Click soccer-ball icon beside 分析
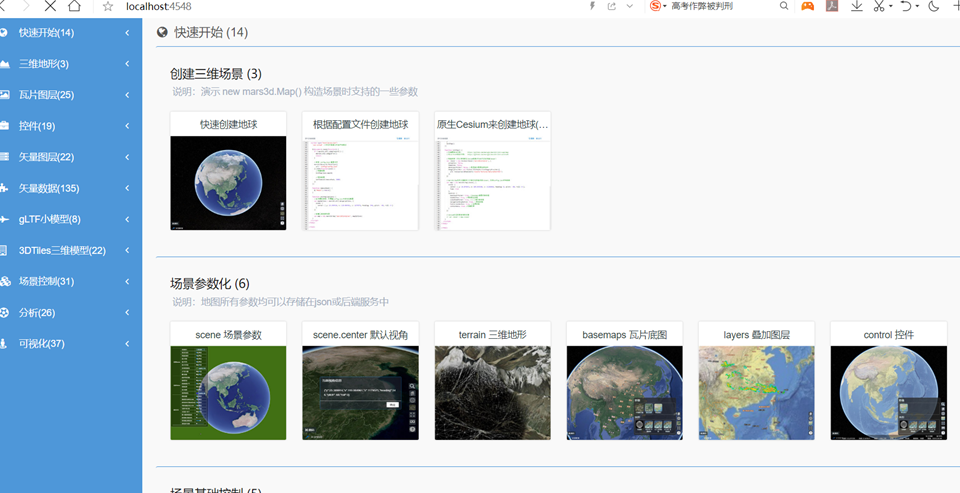 click(4, 312)
